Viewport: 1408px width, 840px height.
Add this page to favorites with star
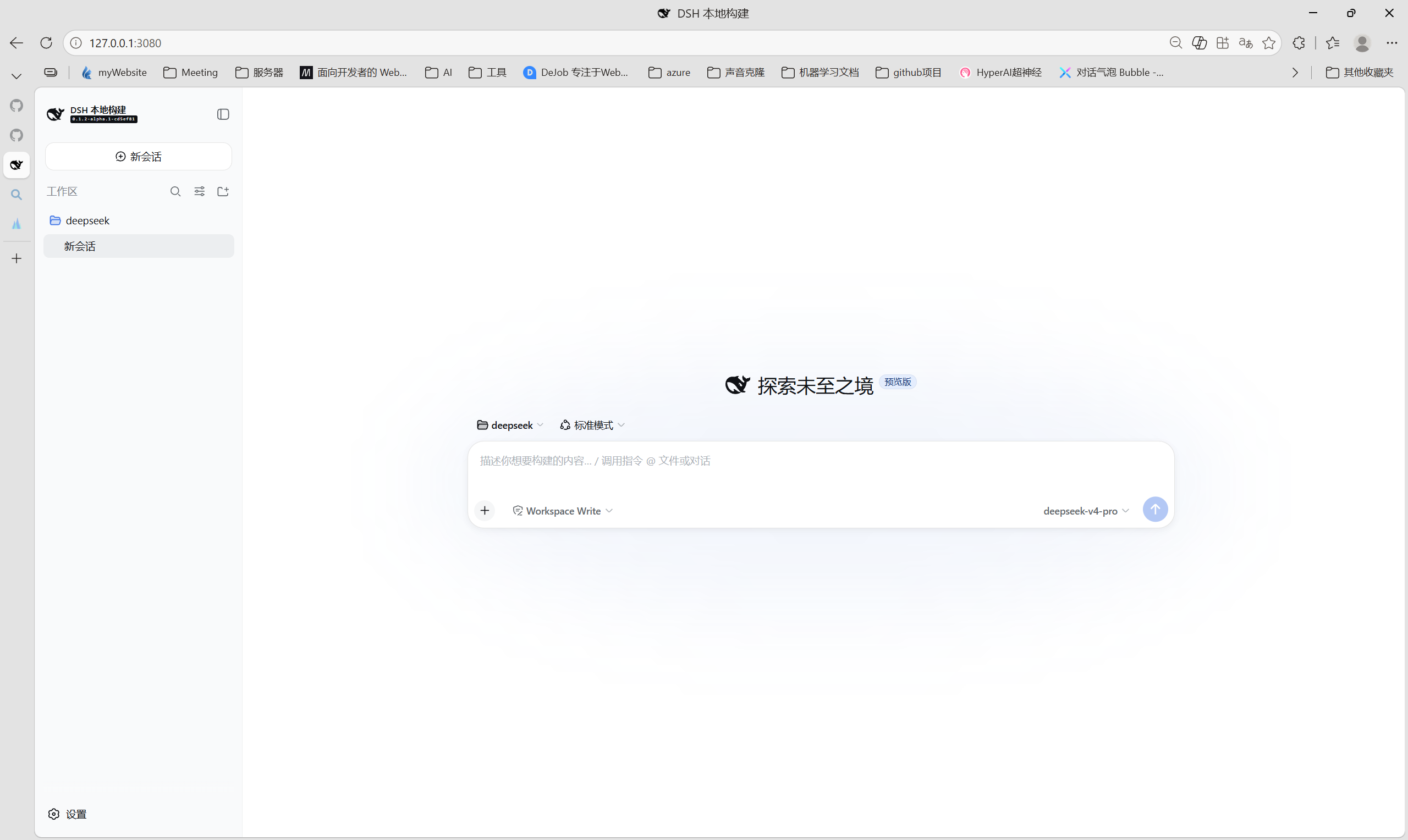(x=1269, y=43)
